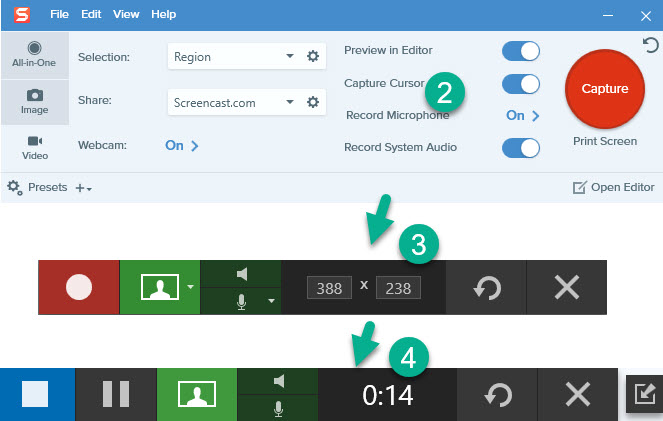Toggle webcam in active recording bar
The width and height of the screenshot is (663, 421).
click(x=197, y=394)
